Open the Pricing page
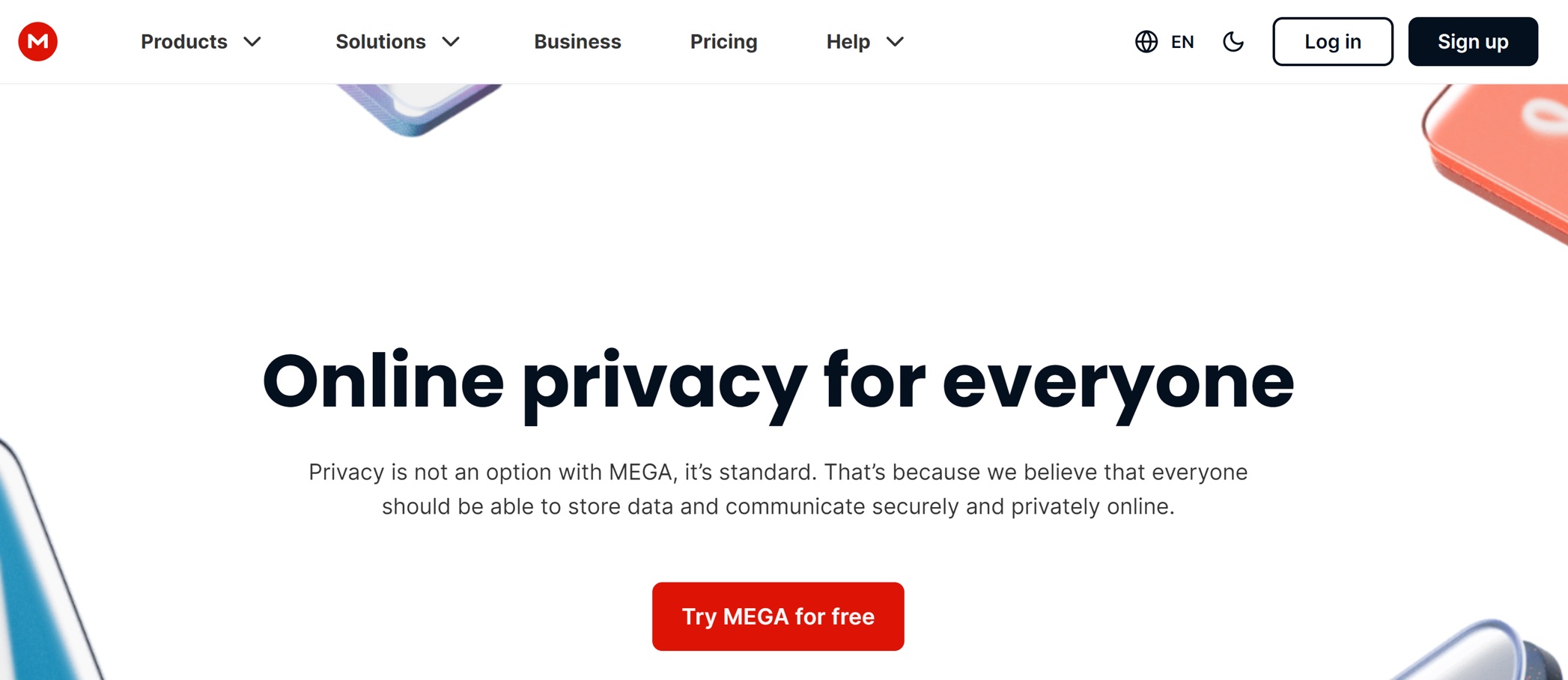The width and height of the screenshot is (1568, 680). pyautogui.click(x=723, y=42)
